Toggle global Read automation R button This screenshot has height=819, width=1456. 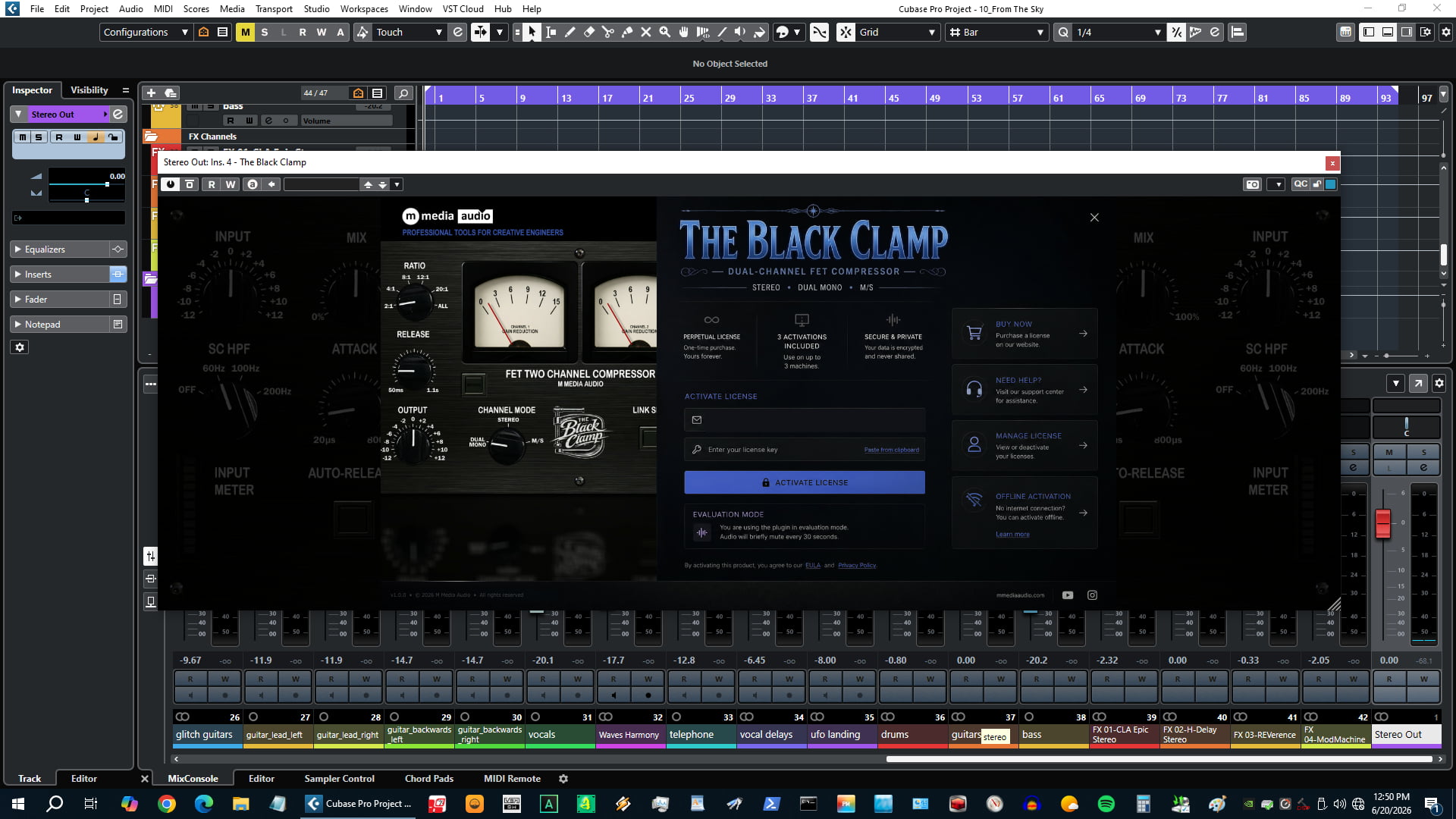(x=303, y=32)
